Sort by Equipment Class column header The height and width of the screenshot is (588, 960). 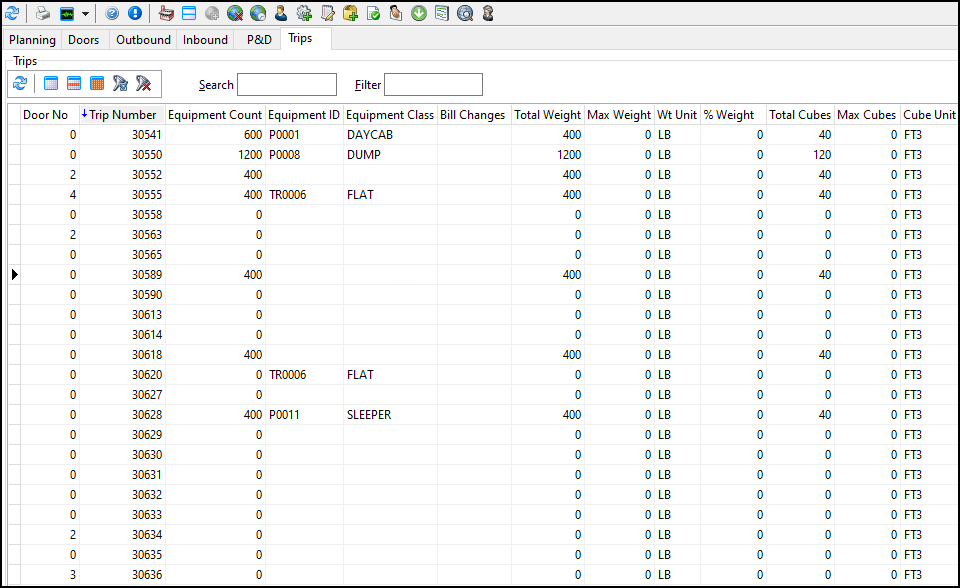(390, 115)
